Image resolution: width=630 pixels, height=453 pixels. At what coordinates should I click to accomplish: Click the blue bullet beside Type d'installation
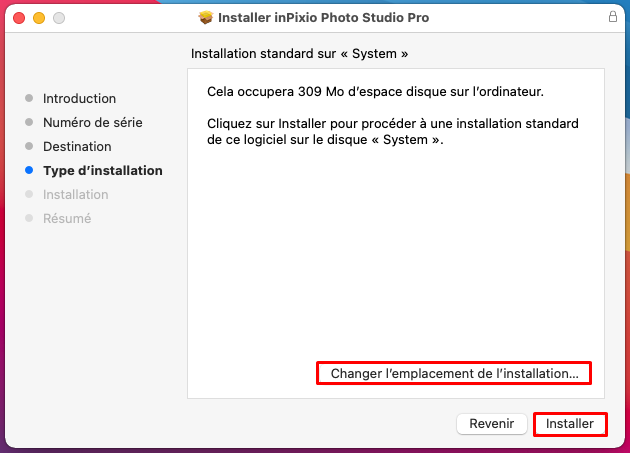click(x=29, y=170)
